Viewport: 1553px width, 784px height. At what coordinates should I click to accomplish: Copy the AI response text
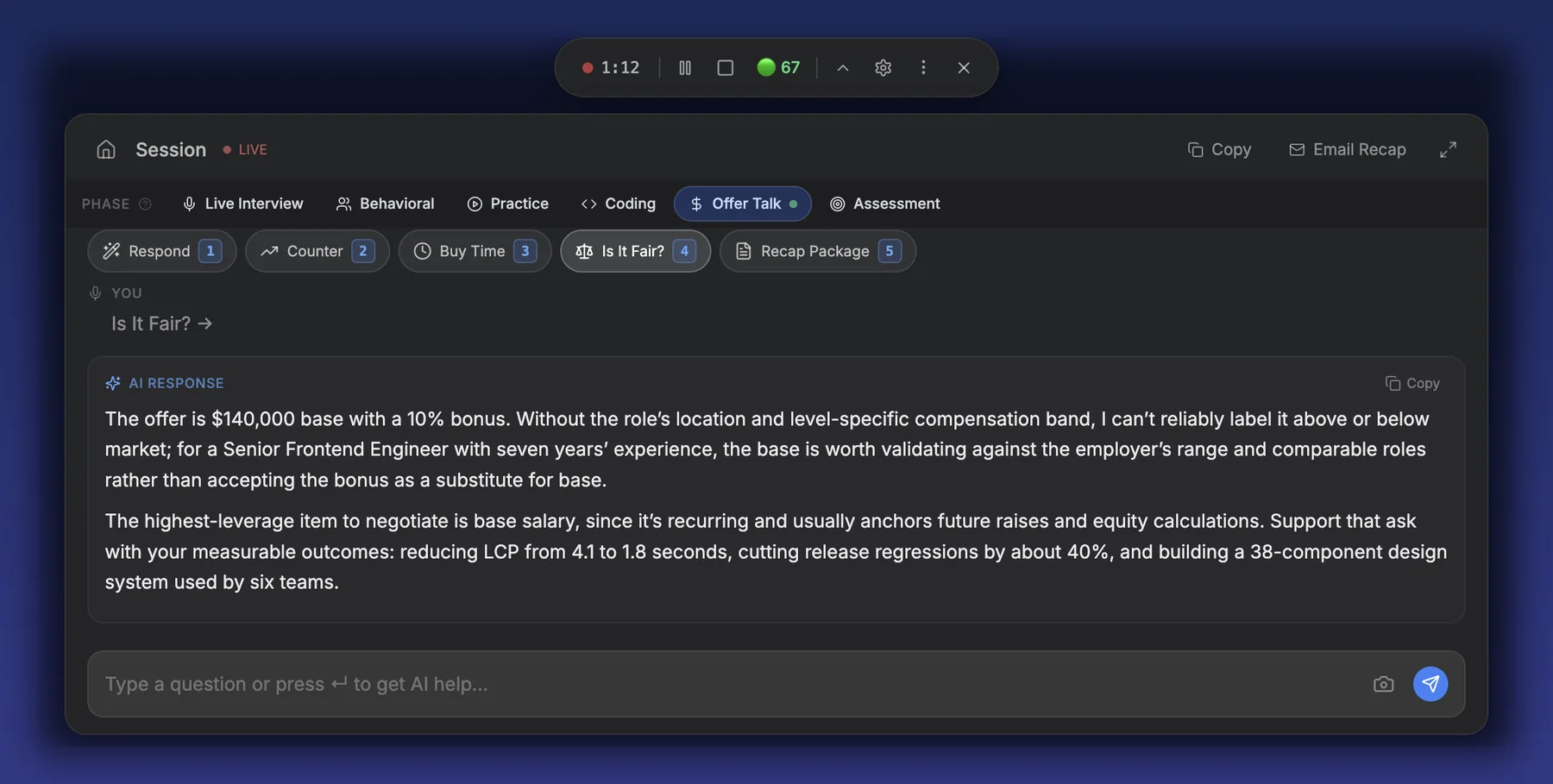pos(1412,383)
